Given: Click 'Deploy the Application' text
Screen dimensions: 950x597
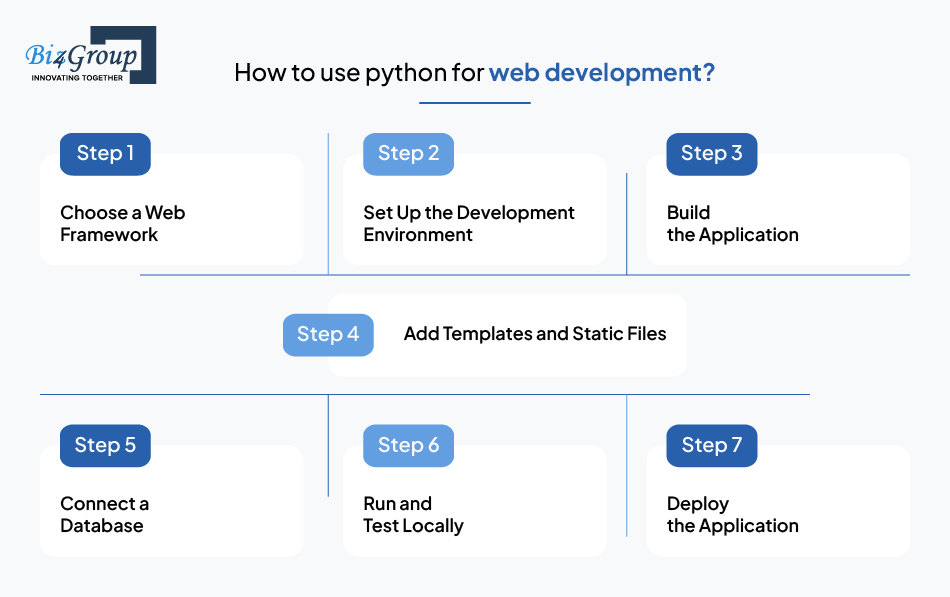Looking at the screenshot, I should click(732, 515).
